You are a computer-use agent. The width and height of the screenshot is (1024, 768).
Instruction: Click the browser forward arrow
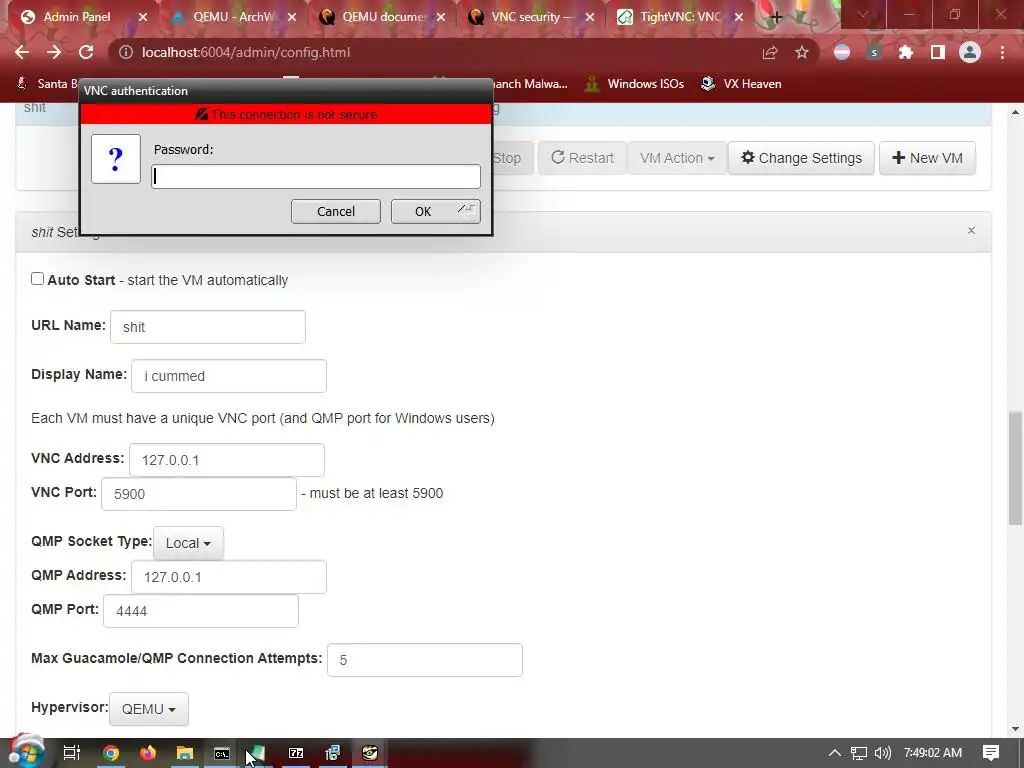click(x=54, y=52)
